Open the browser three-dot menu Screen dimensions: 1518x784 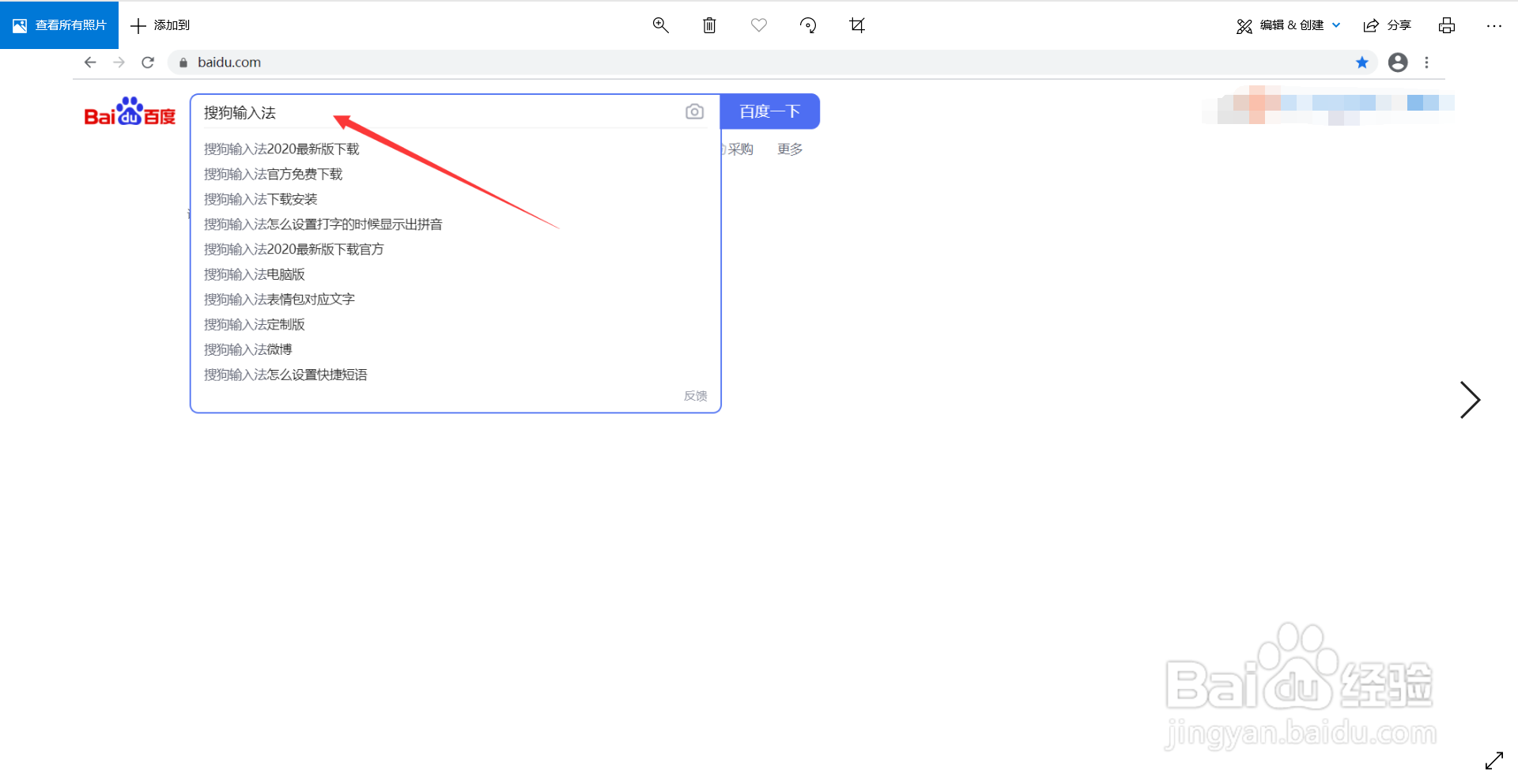point(1427,62)
